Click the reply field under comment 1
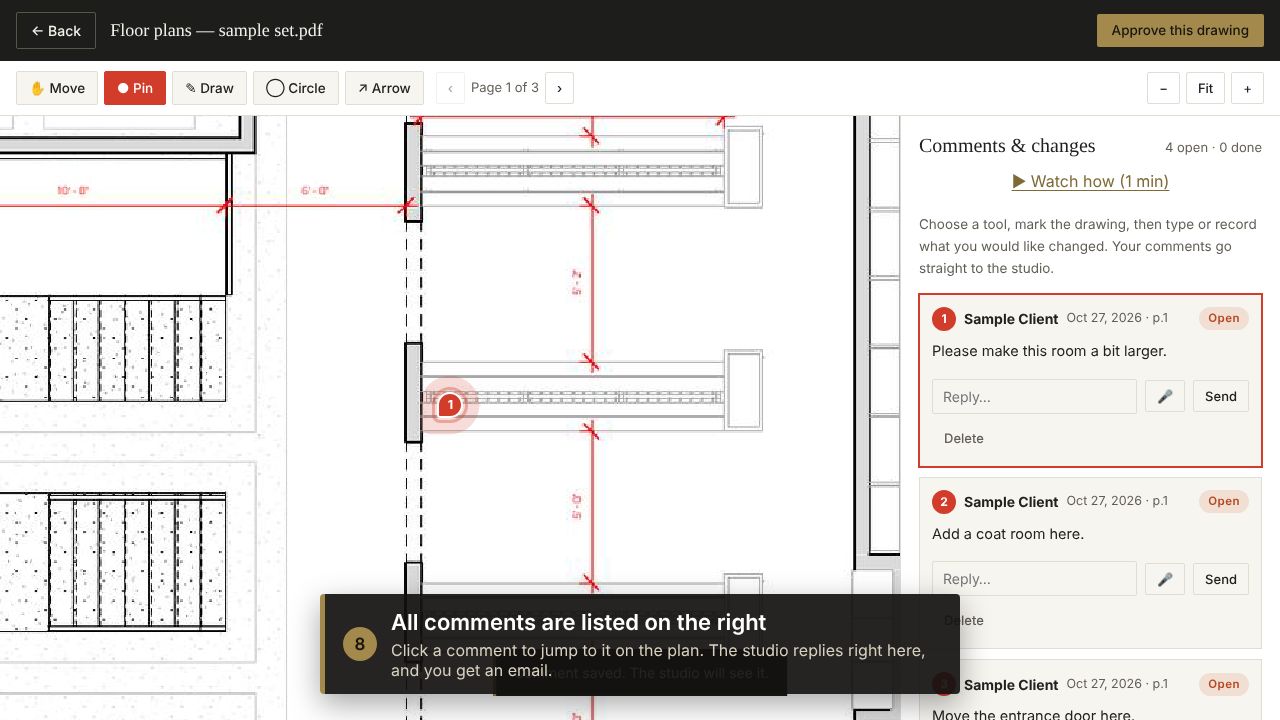Image resolution: width=1280 pixels, height=720 pixels. coord(1034,396)
